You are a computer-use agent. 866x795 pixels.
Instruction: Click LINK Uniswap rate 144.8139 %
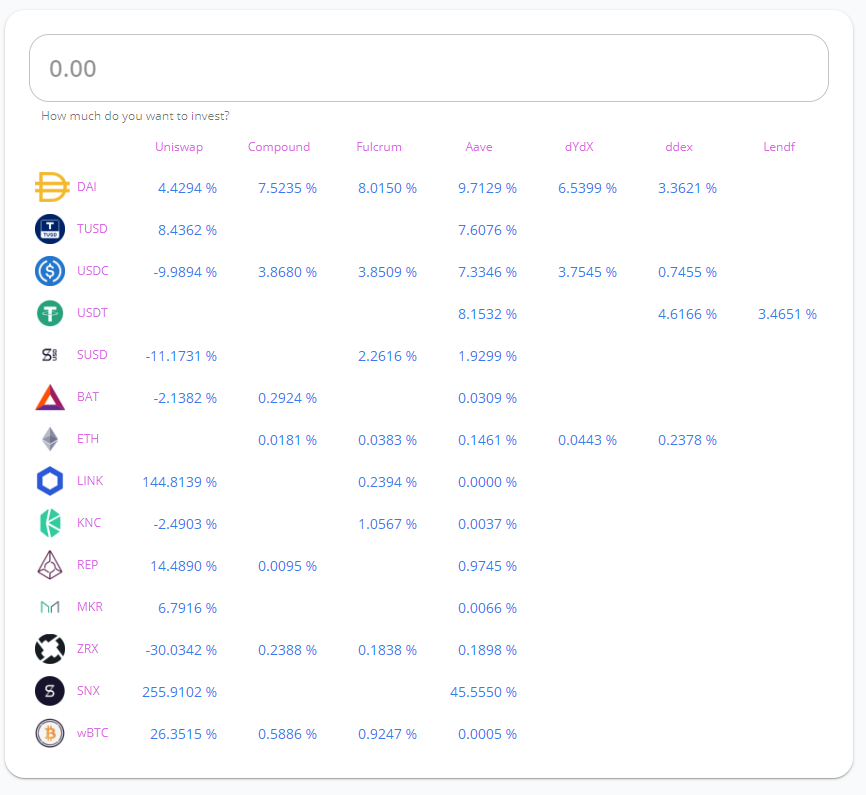coord(179,482)
